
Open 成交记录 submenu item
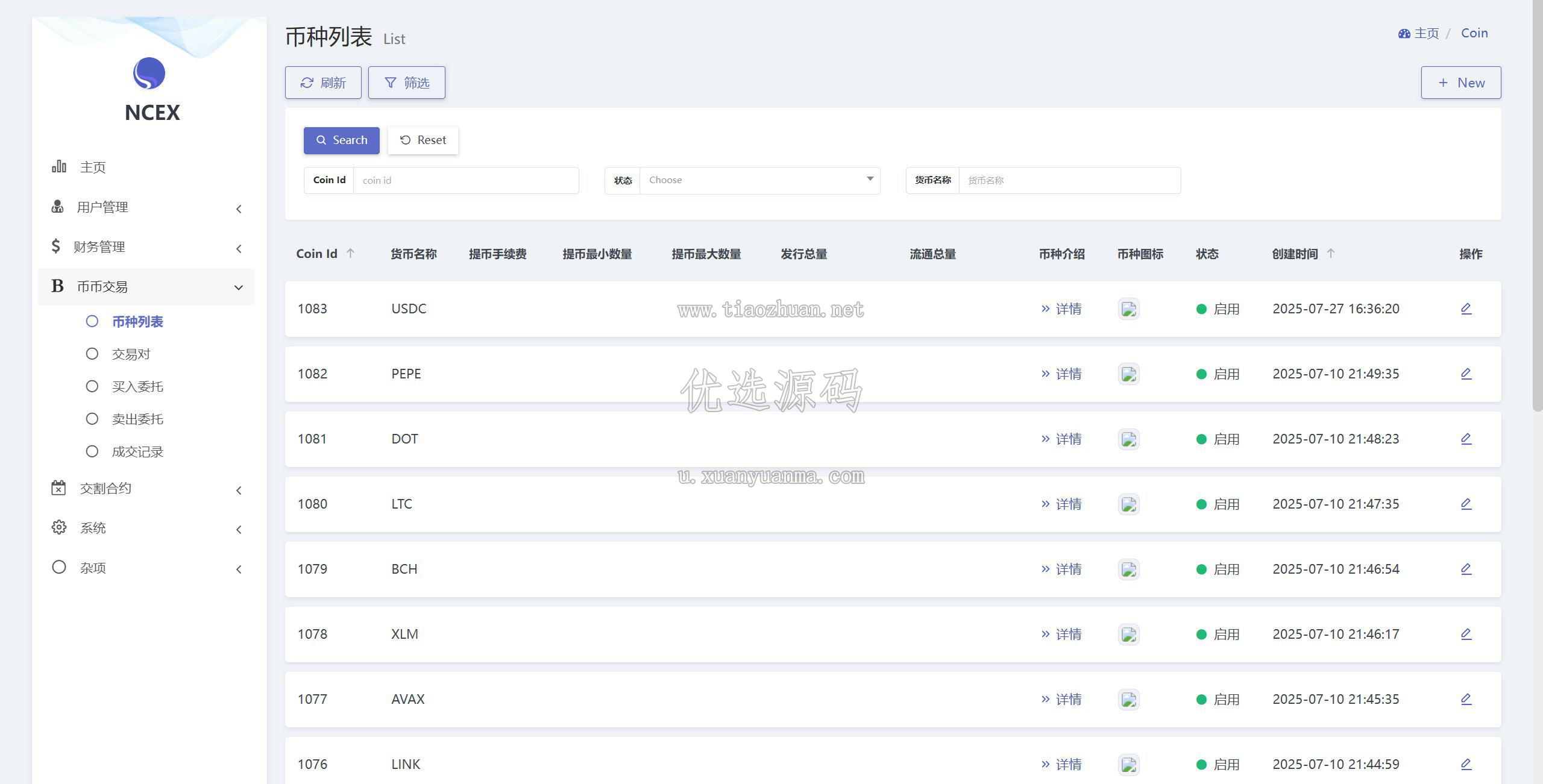(137, 452)
